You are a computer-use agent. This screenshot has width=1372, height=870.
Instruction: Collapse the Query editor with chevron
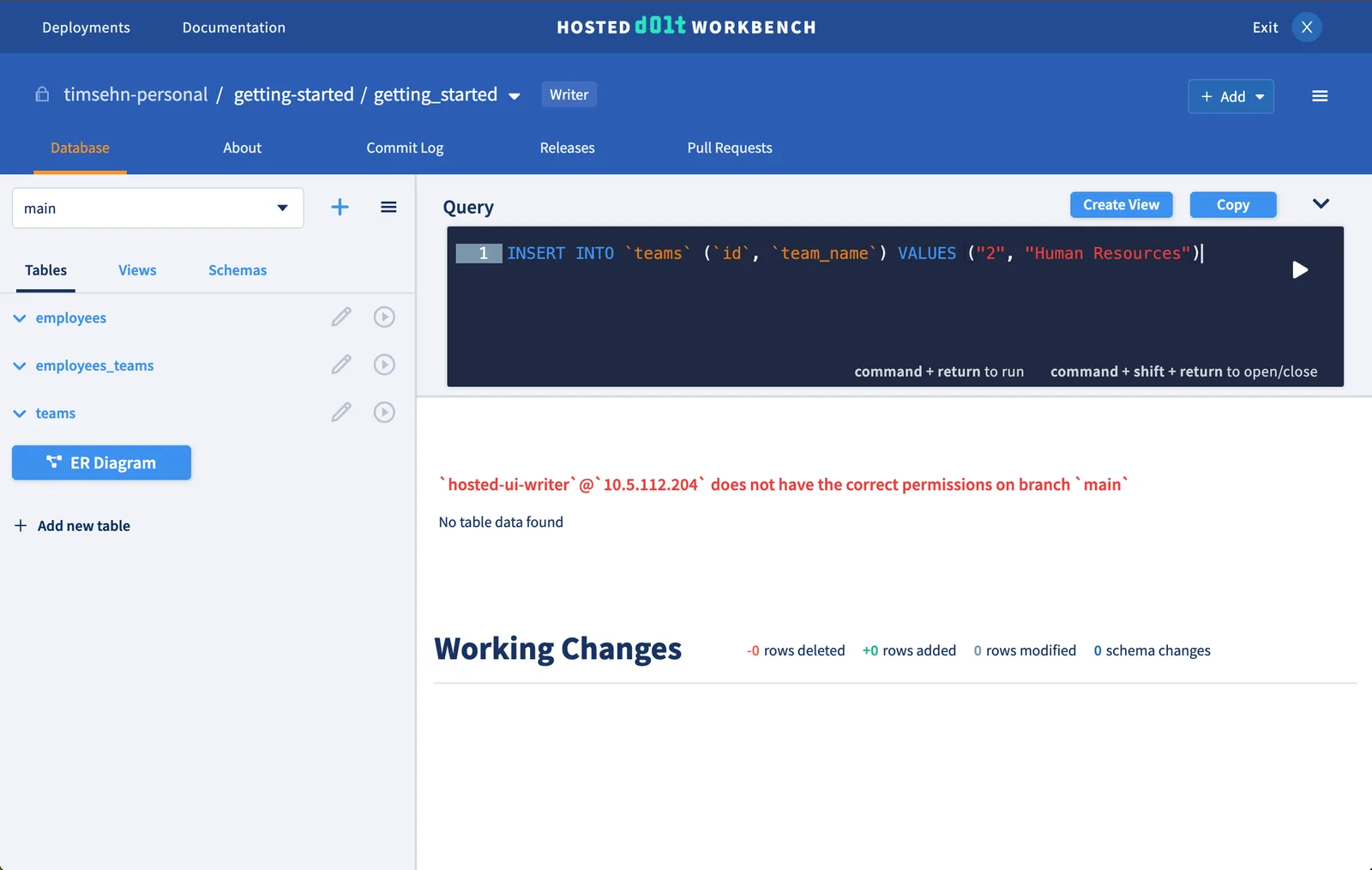pyautogui.click(x=1321, y=204)
